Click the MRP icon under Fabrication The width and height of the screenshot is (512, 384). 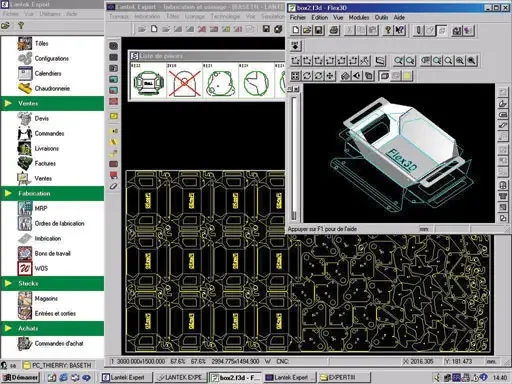click(25, 208)
